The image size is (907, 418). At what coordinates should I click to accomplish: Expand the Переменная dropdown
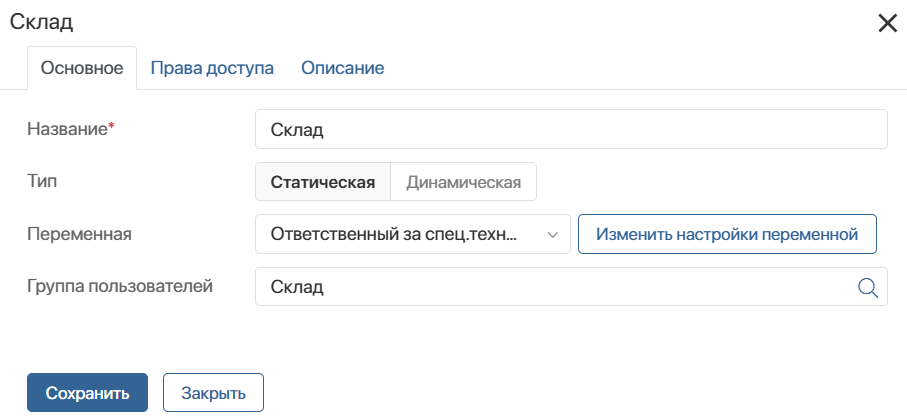pos(413,234)
